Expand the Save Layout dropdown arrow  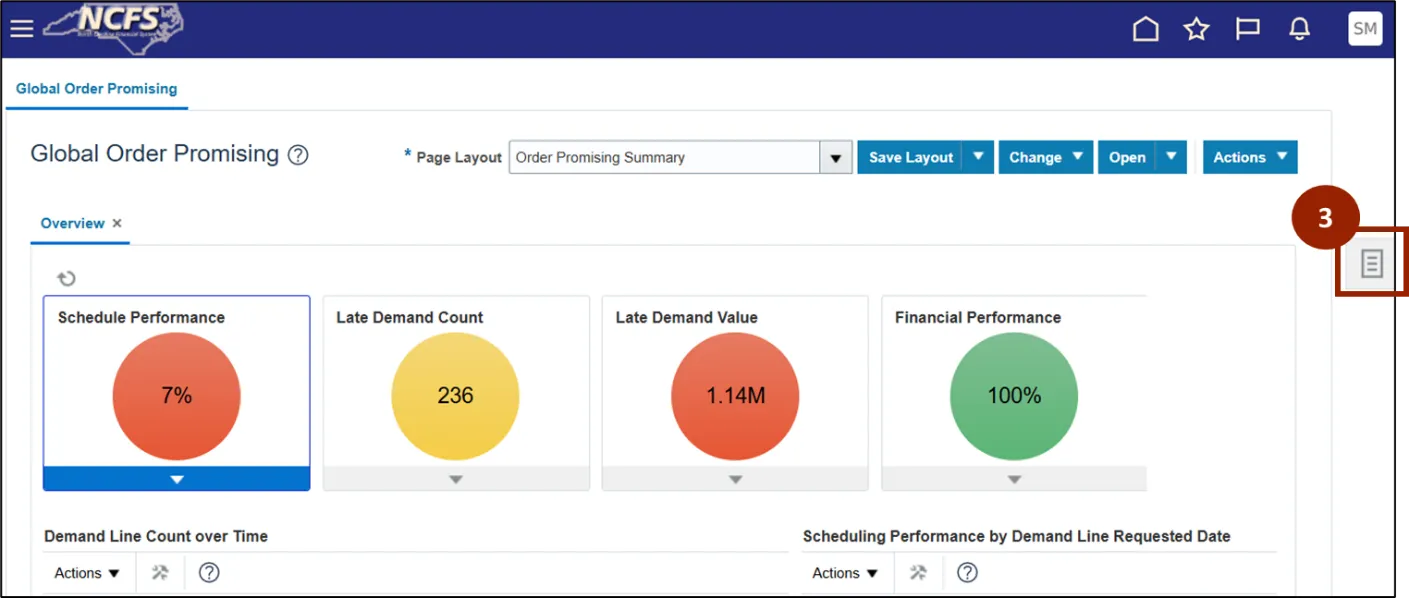pos(978,157)
